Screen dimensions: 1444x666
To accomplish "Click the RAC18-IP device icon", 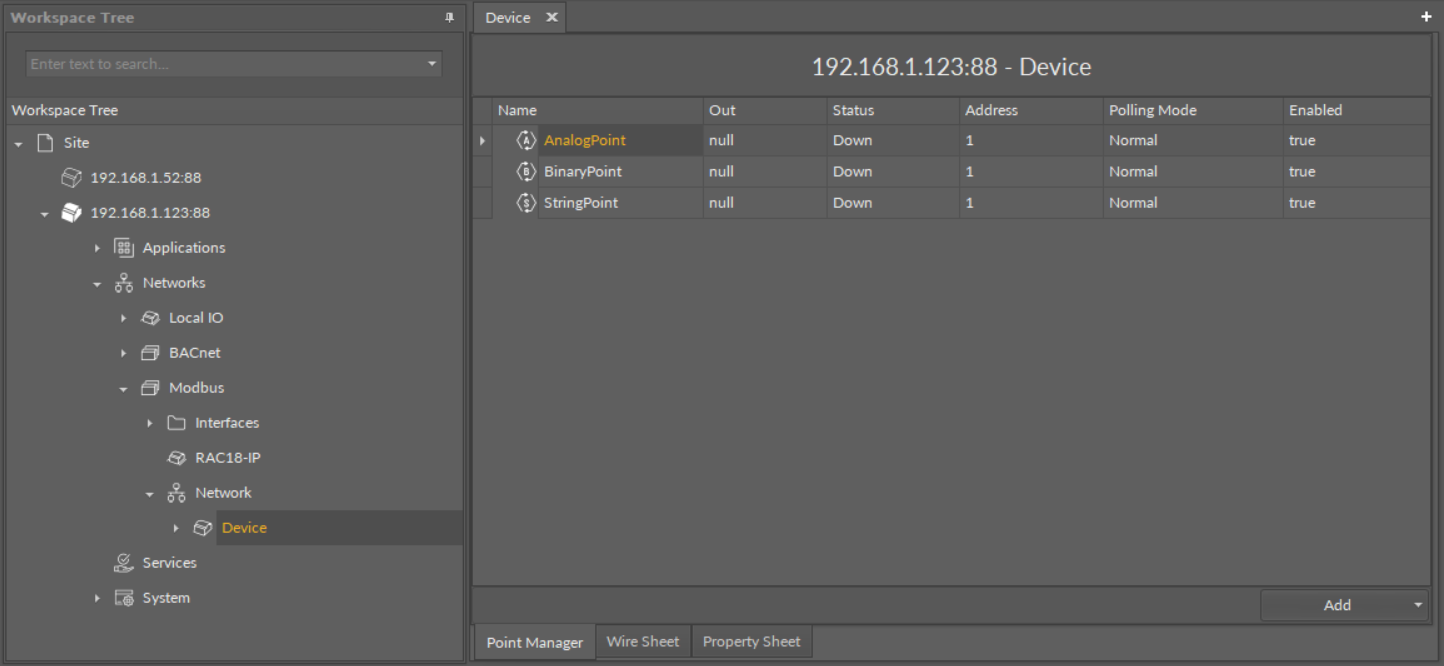I will pyautogui.click(x=176, y=458).
